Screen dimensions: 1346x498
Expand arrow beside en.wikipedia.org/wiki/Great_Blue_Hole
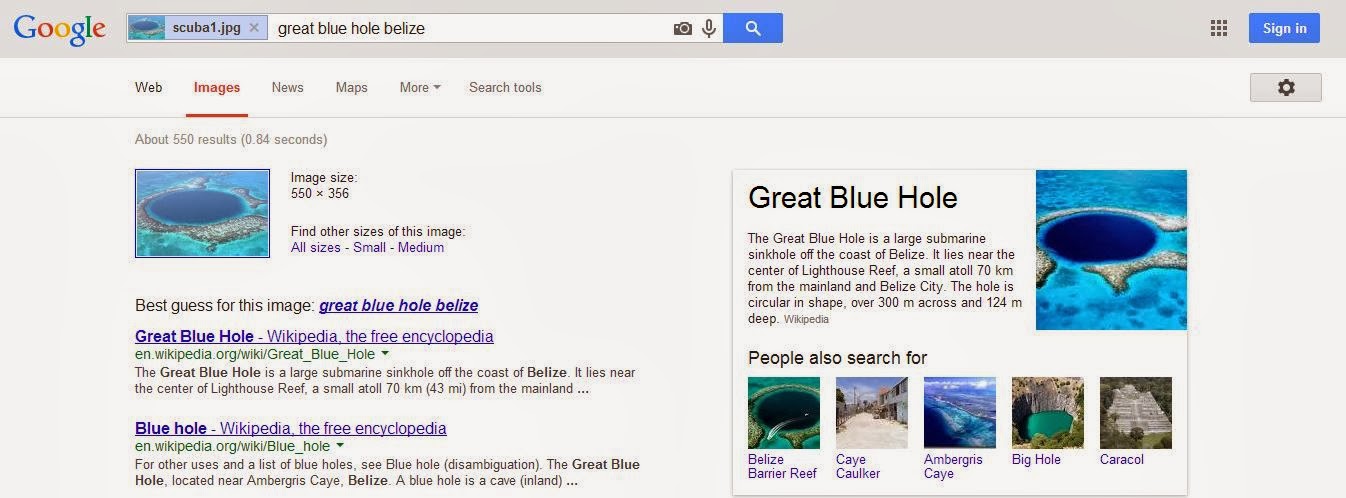pyautogui.click(x=385, y=354)
